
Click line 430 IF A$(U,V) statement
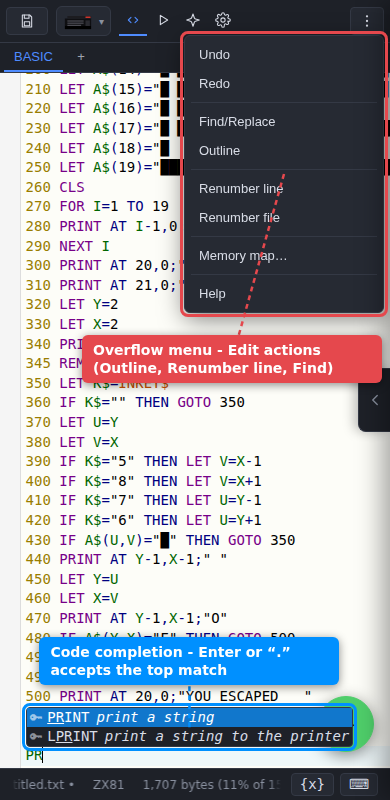pos(160,540)
